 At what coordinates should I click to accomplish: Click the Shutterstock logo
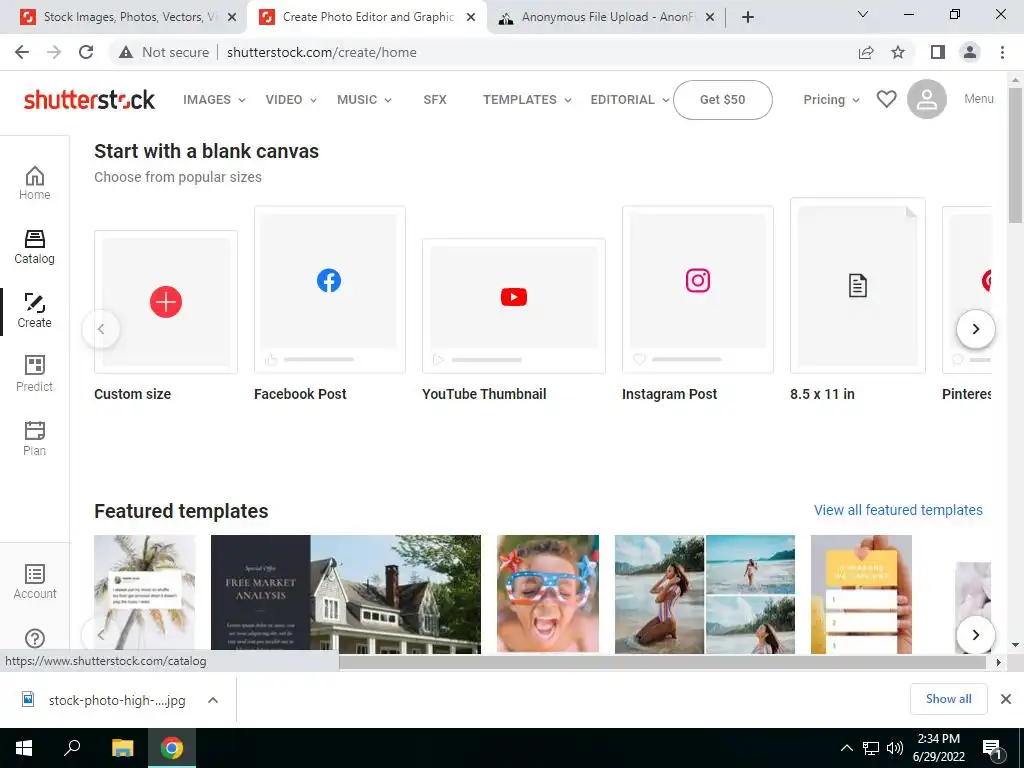pyautogui.click(x=89, y=99)
